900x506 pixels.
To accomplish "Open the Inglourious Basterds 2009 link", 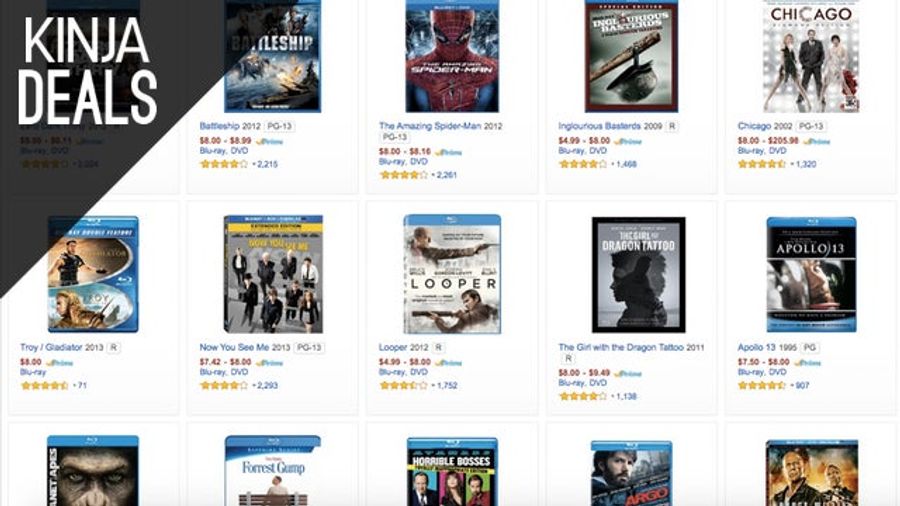I will 610,126.
